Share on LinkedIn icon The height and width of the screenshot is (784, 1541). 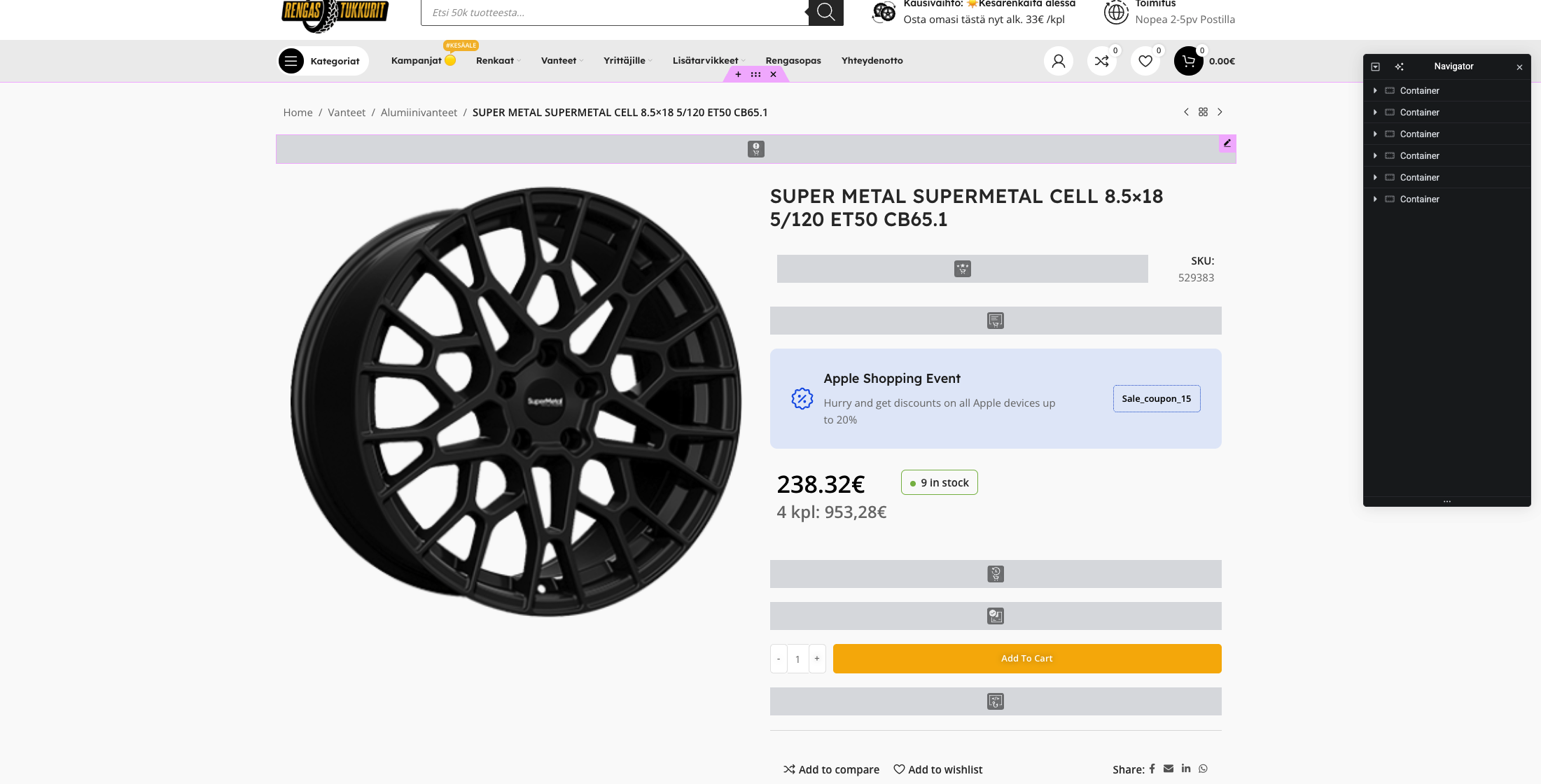click(1186, 769)
